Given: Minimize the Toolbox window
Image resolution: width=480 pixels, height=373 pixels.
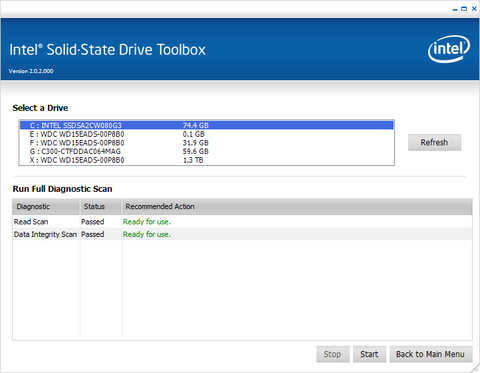Looking at the screenshot, I should (x=455, y=9).
